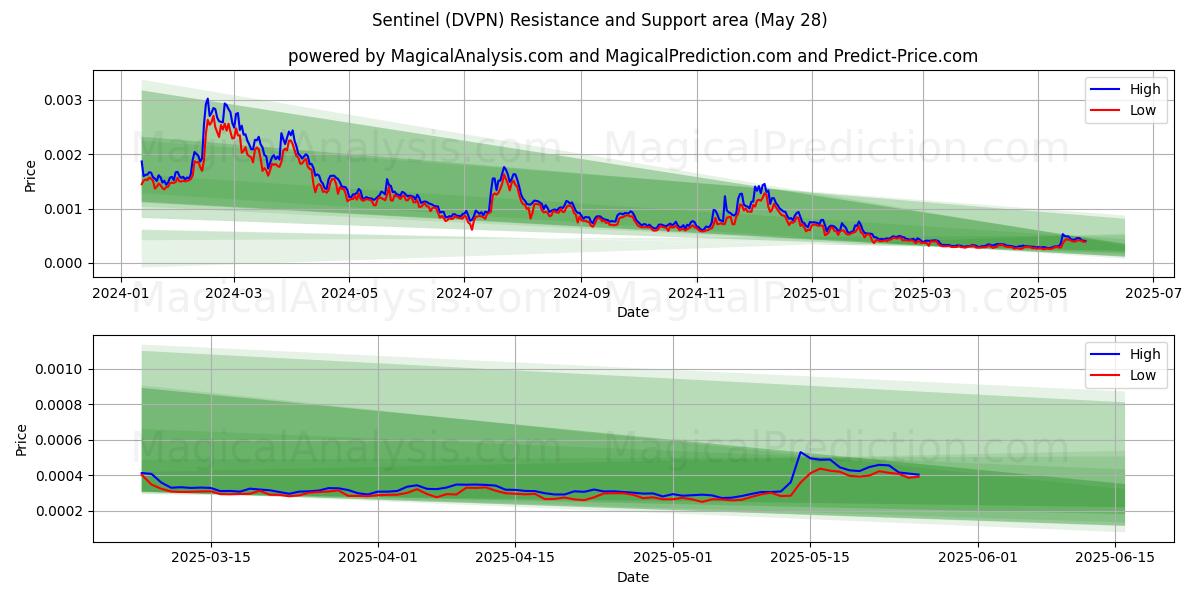Click 'Low' in the top chart legend
Image resolution: width=1200 pixels, height=600 pixels.
point(1143,110)
